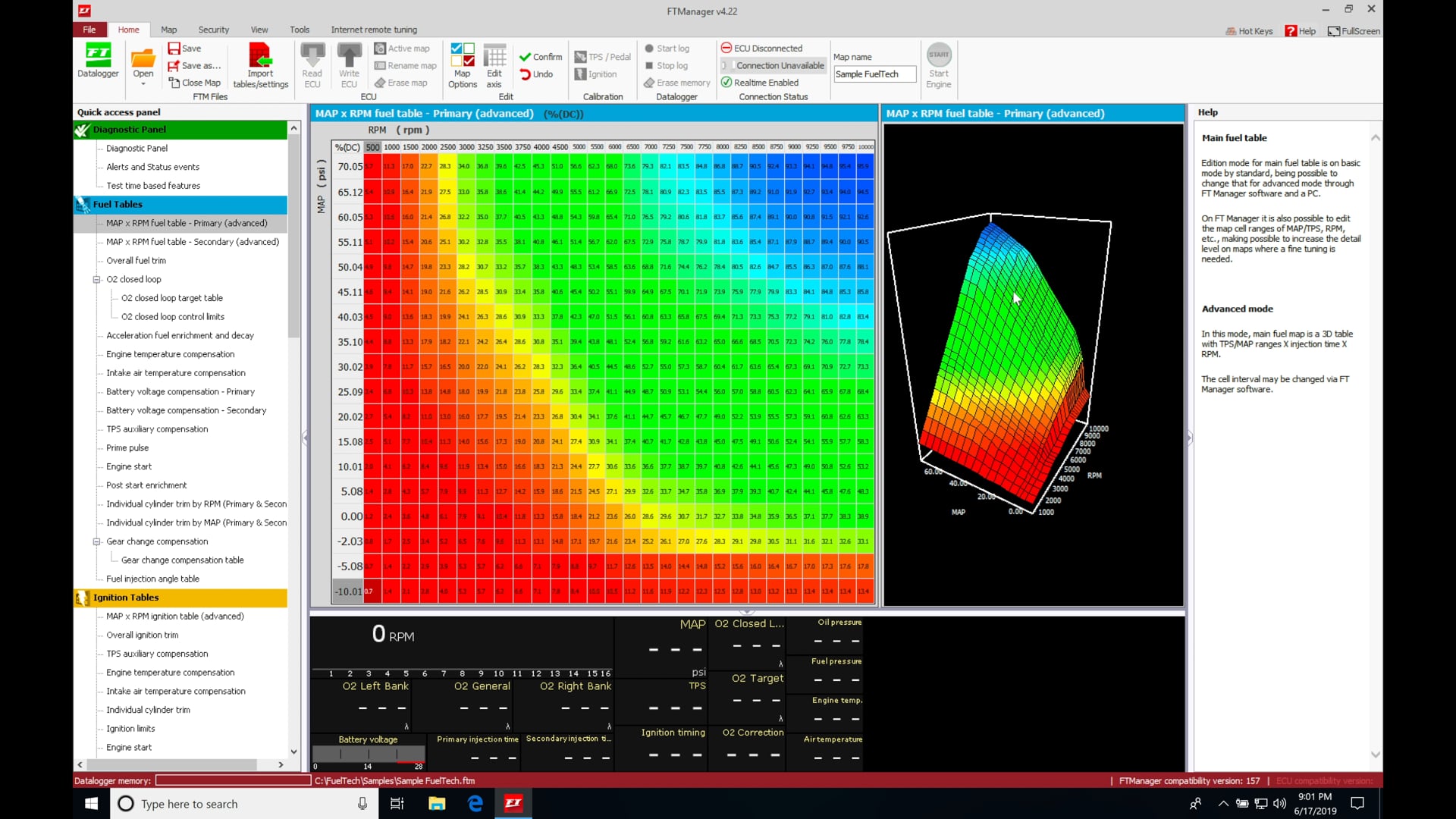Click the Hot Keys button
The width and height of the screenshot is (1456, 819).
click(x=1248, y=31)
